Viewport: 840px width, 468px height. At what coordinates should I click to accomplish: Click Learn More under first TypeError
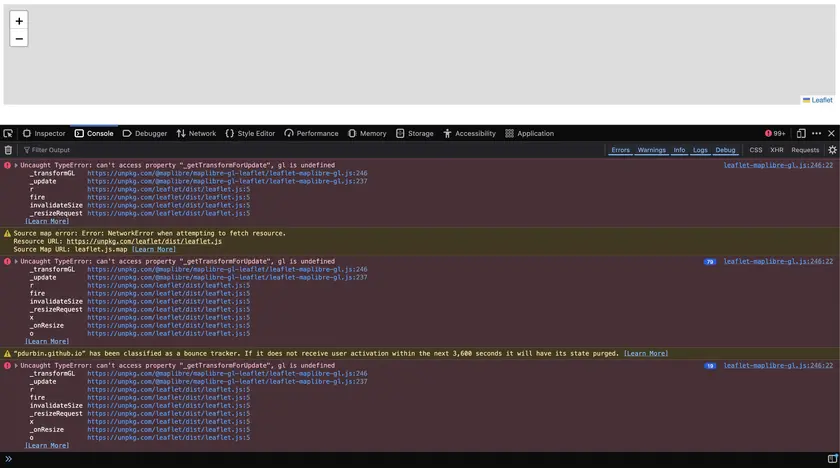[x=47, y=221]
